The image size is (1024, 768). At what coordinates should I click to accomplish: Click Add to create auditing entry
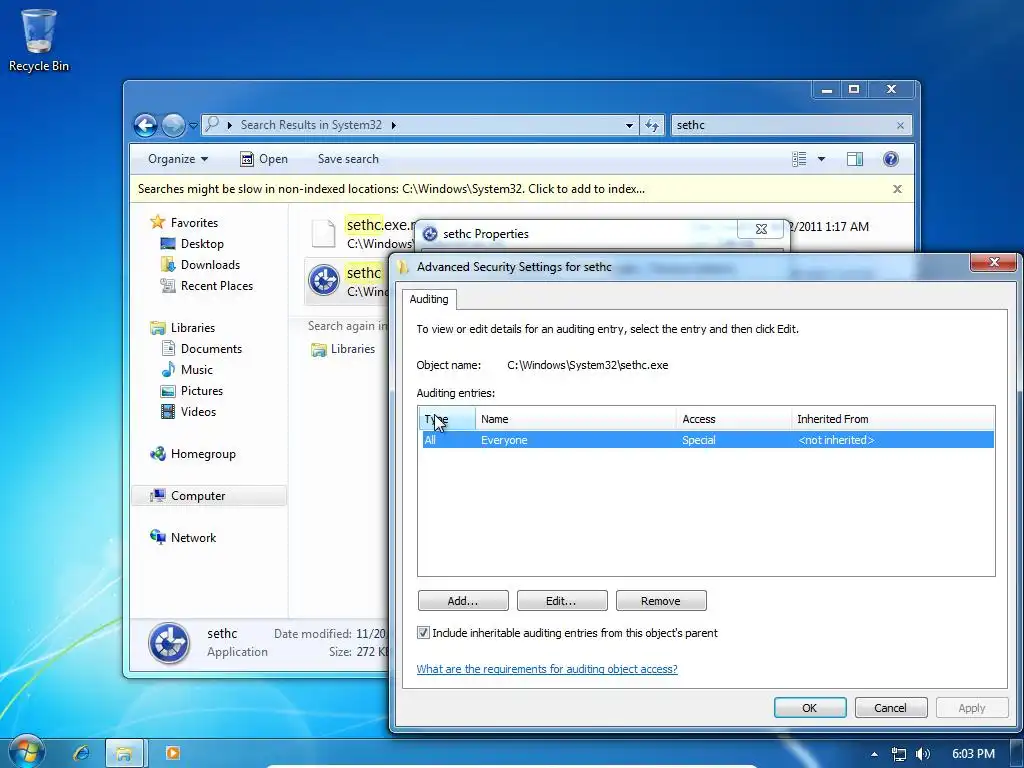click(x=463, y=601)
